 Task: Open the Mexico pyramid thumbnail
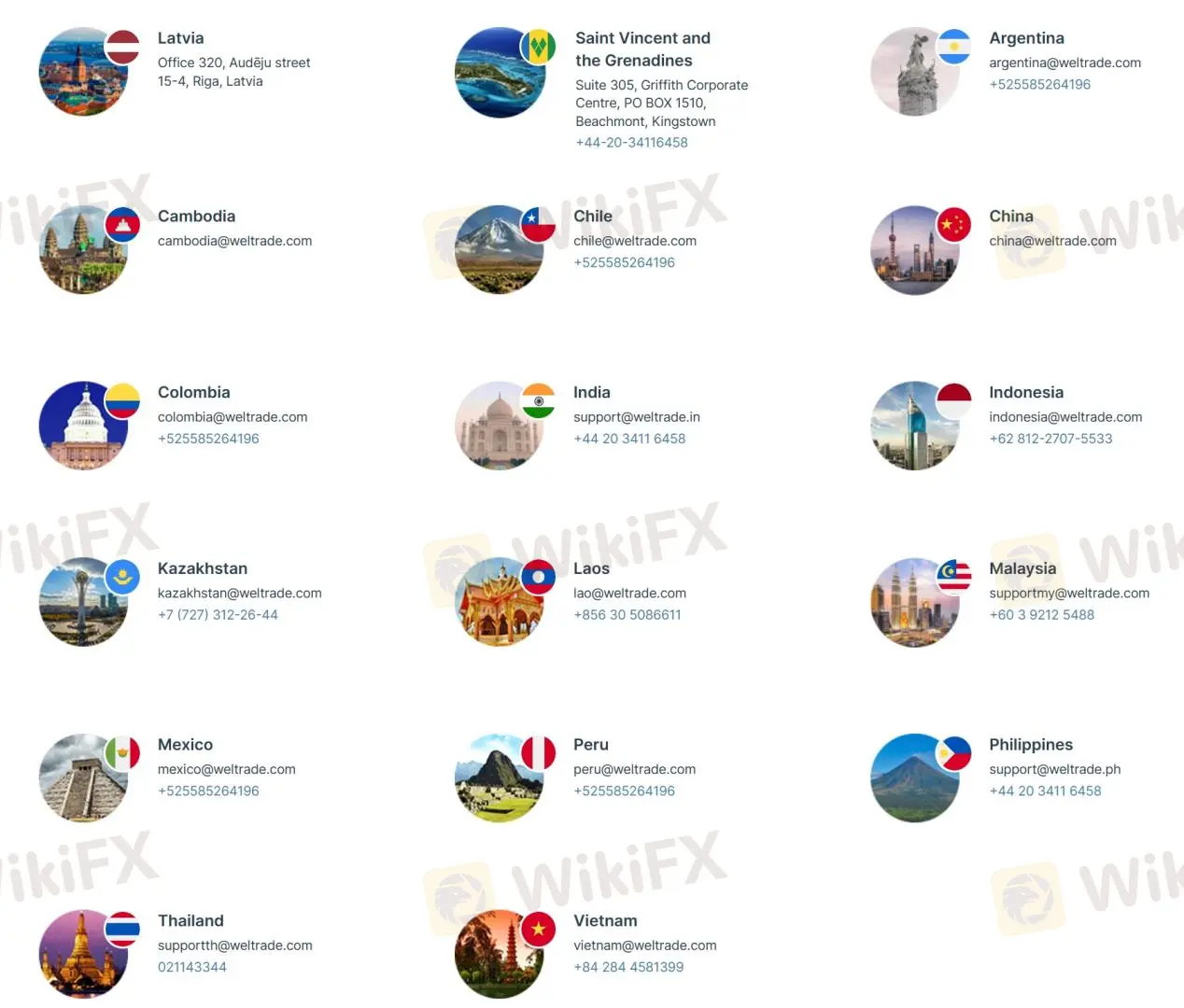click(83, 778)
